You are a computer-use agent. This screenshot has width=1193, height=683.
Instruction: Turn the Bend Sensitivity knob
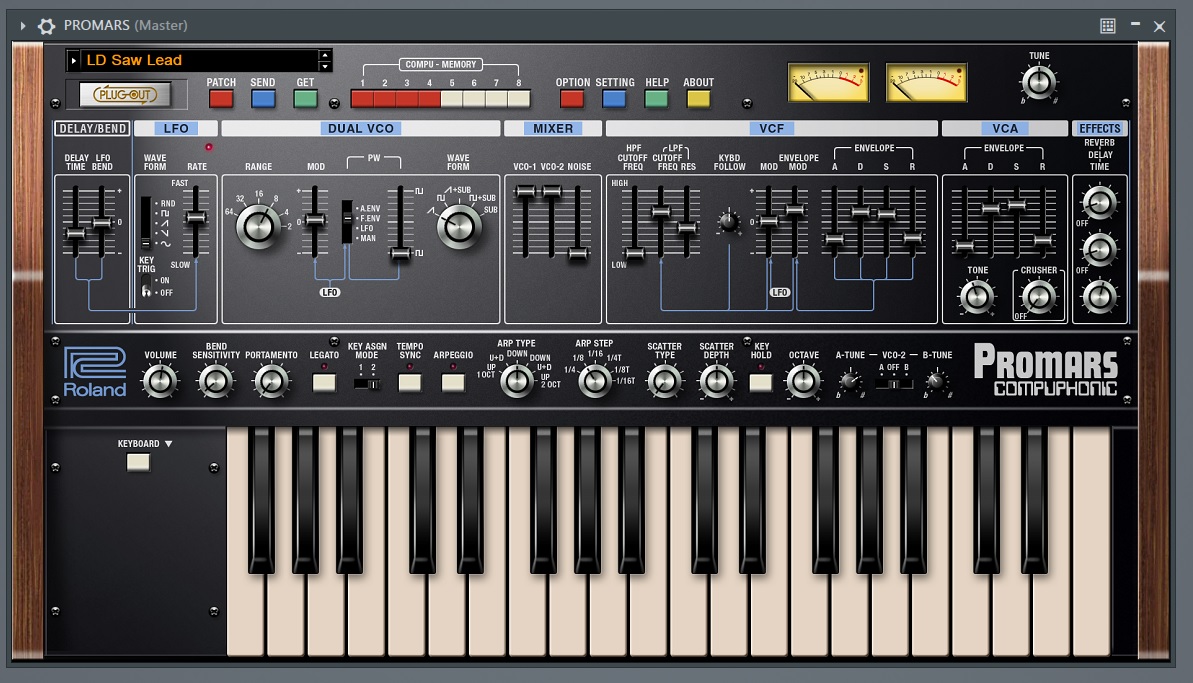pos(215,381)
